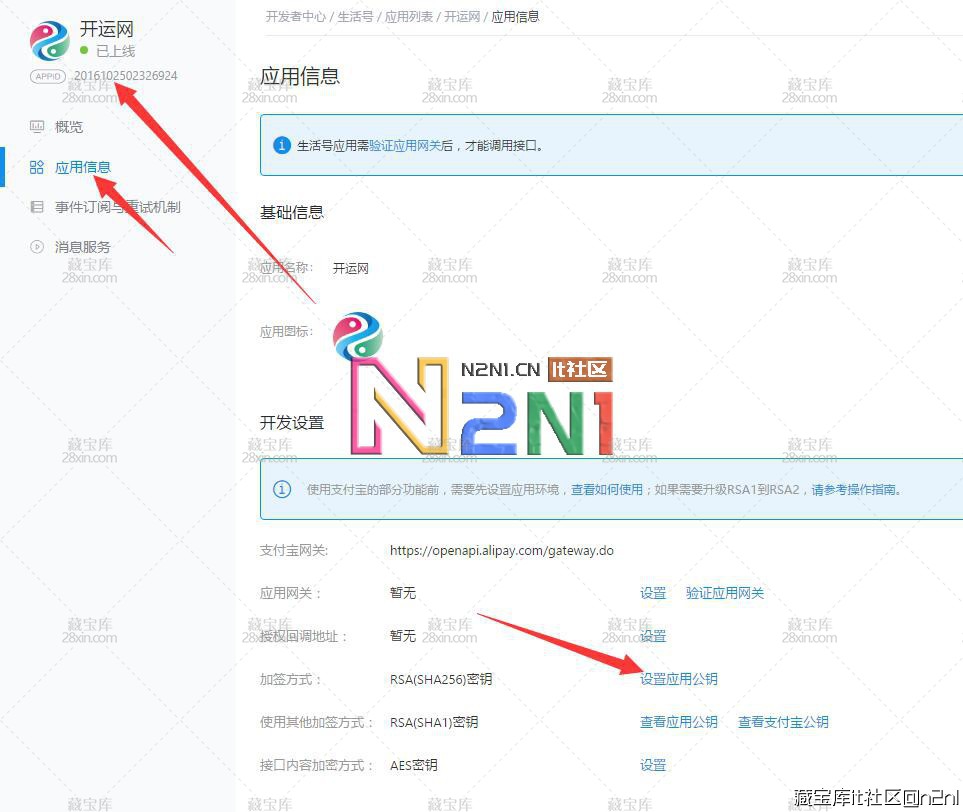Click the 消息服务 play-circle icon
Viewport: 963px width, 812px height.
pos(37,247)
